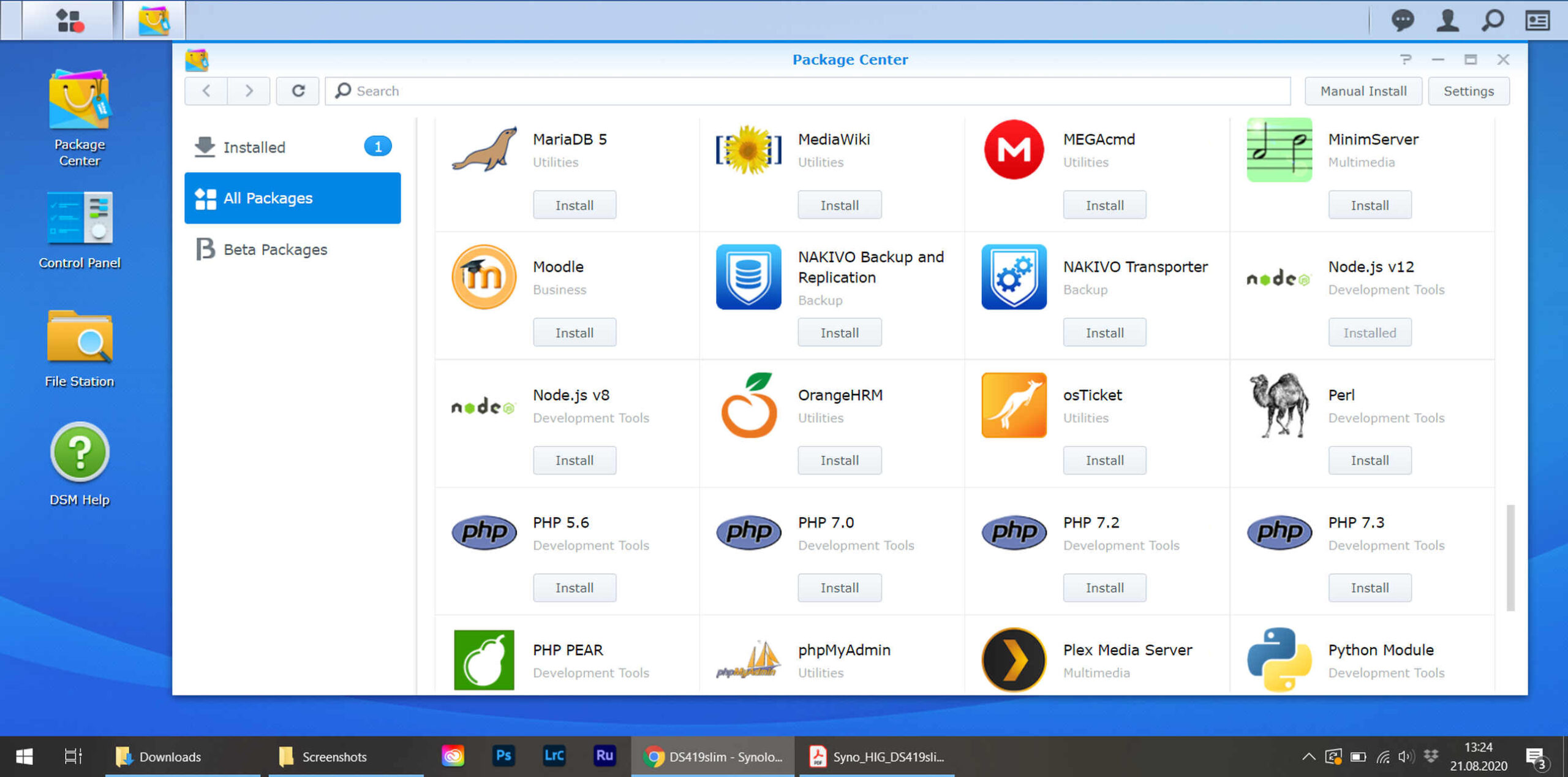The height and width of the screenshot is (777, 1568).
Task: Open the Downloads folder taskbar item
Action: pyautogui.click(x=183, y=757)
